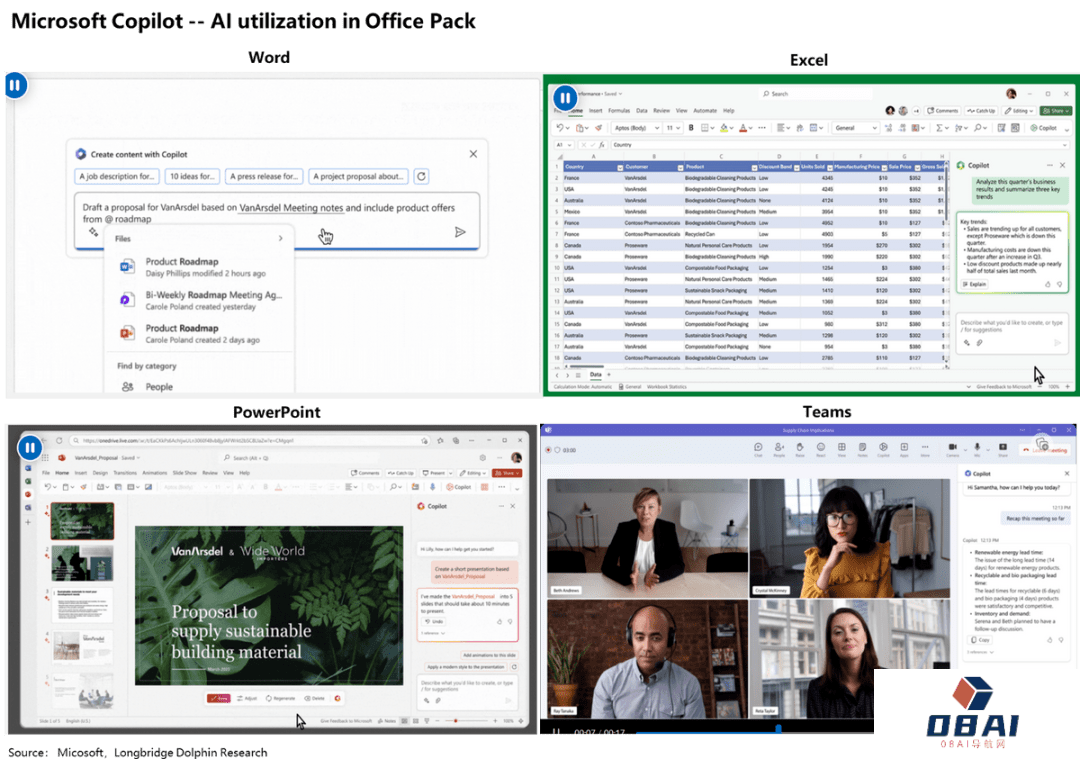Image resolution: width=1080 pixels, height=759 pixels.
Task: Select the second slide thumbnail in PowerPoint
Action: point(82,563)
